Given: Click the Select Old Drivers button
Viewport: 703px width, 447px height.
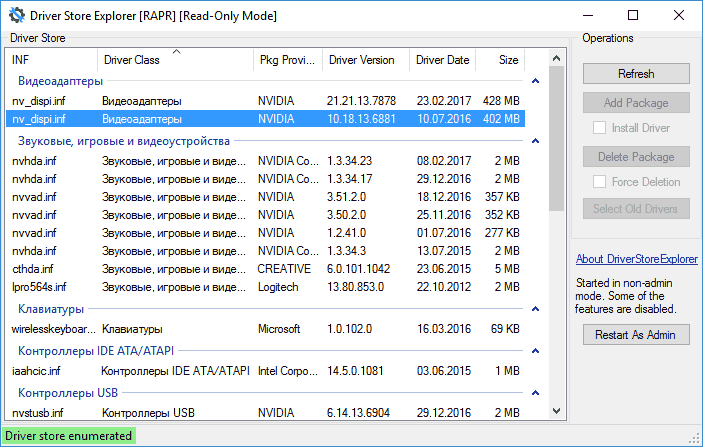Looking at the screenshot, I should click(x=636, y=208).
